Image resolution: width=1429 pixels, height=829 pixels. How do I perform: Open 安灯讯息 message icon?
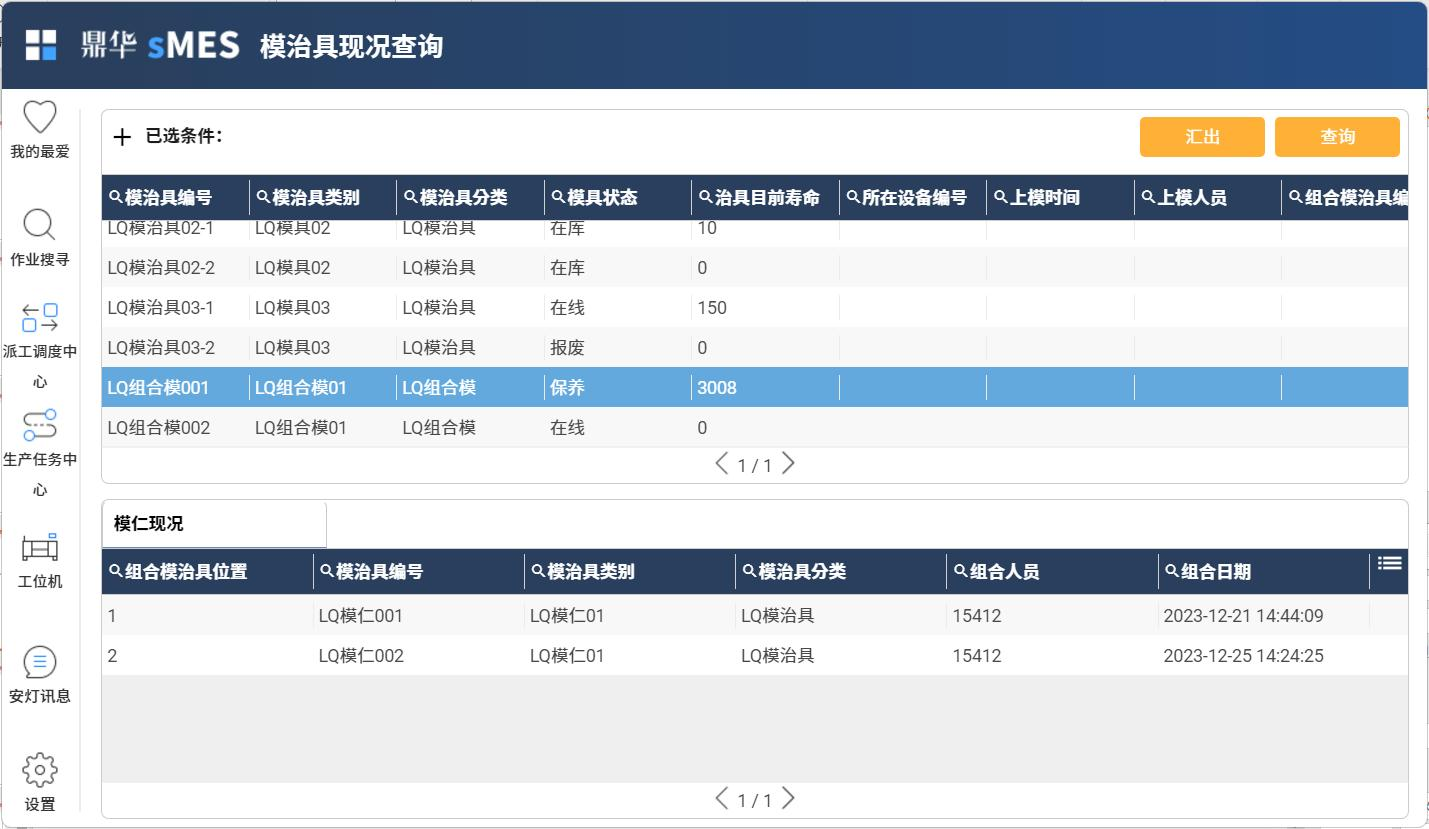click(40, 662)
